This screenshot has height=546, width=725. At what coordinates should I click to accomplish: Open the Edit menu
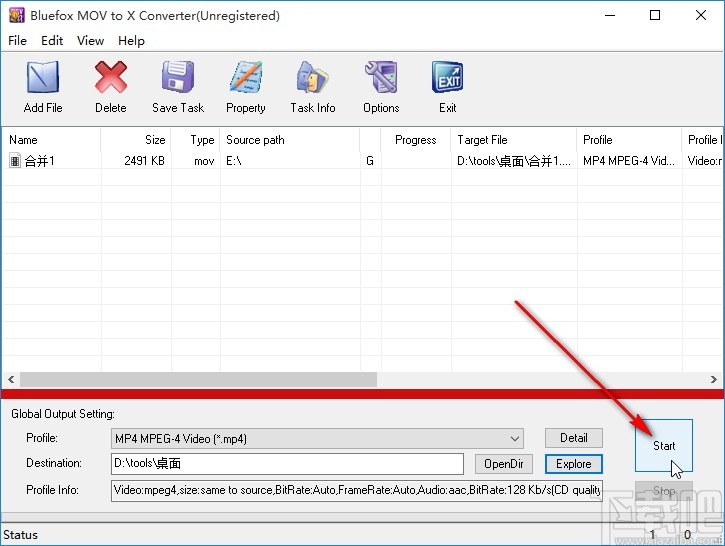[52, 41]
